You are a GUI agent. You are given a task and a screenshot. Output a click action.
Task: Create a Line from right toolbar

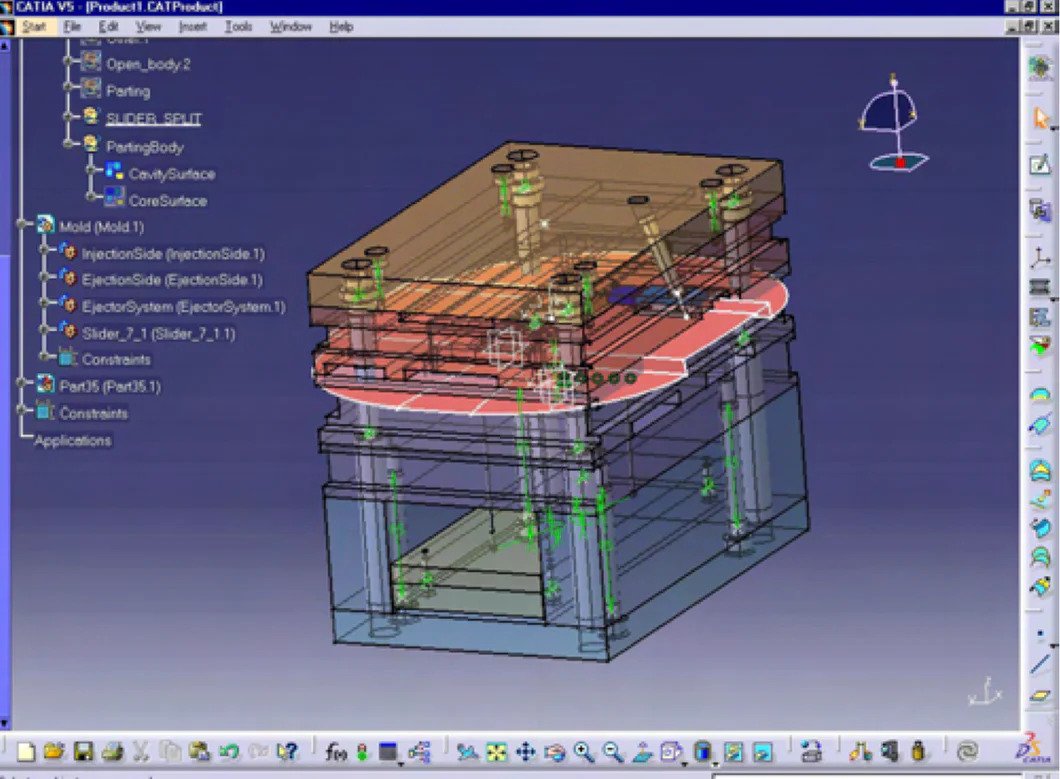(x=1040, y=665)
